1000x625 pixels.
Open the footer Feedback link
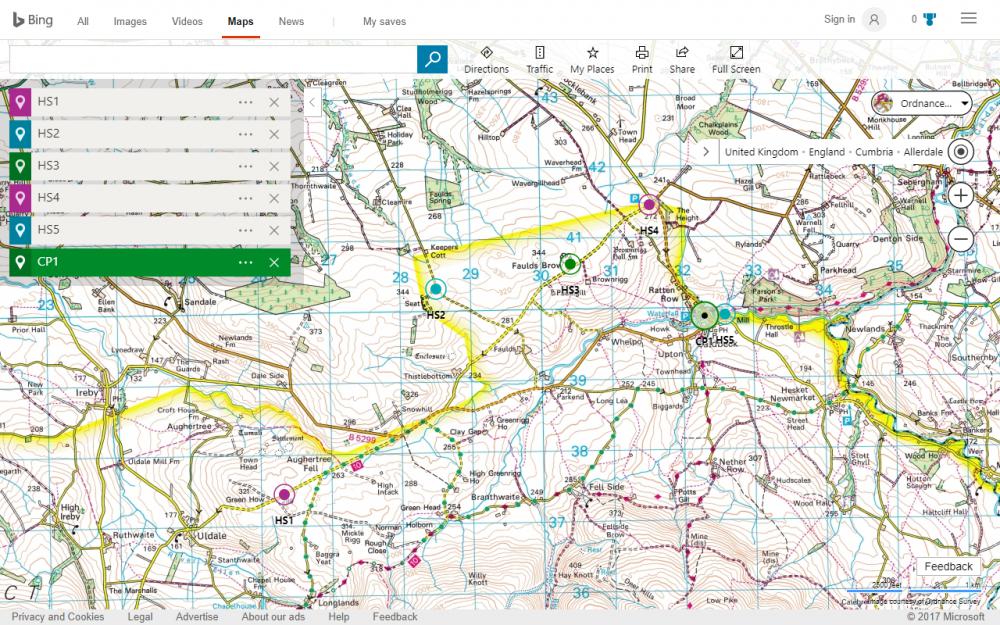395,617
